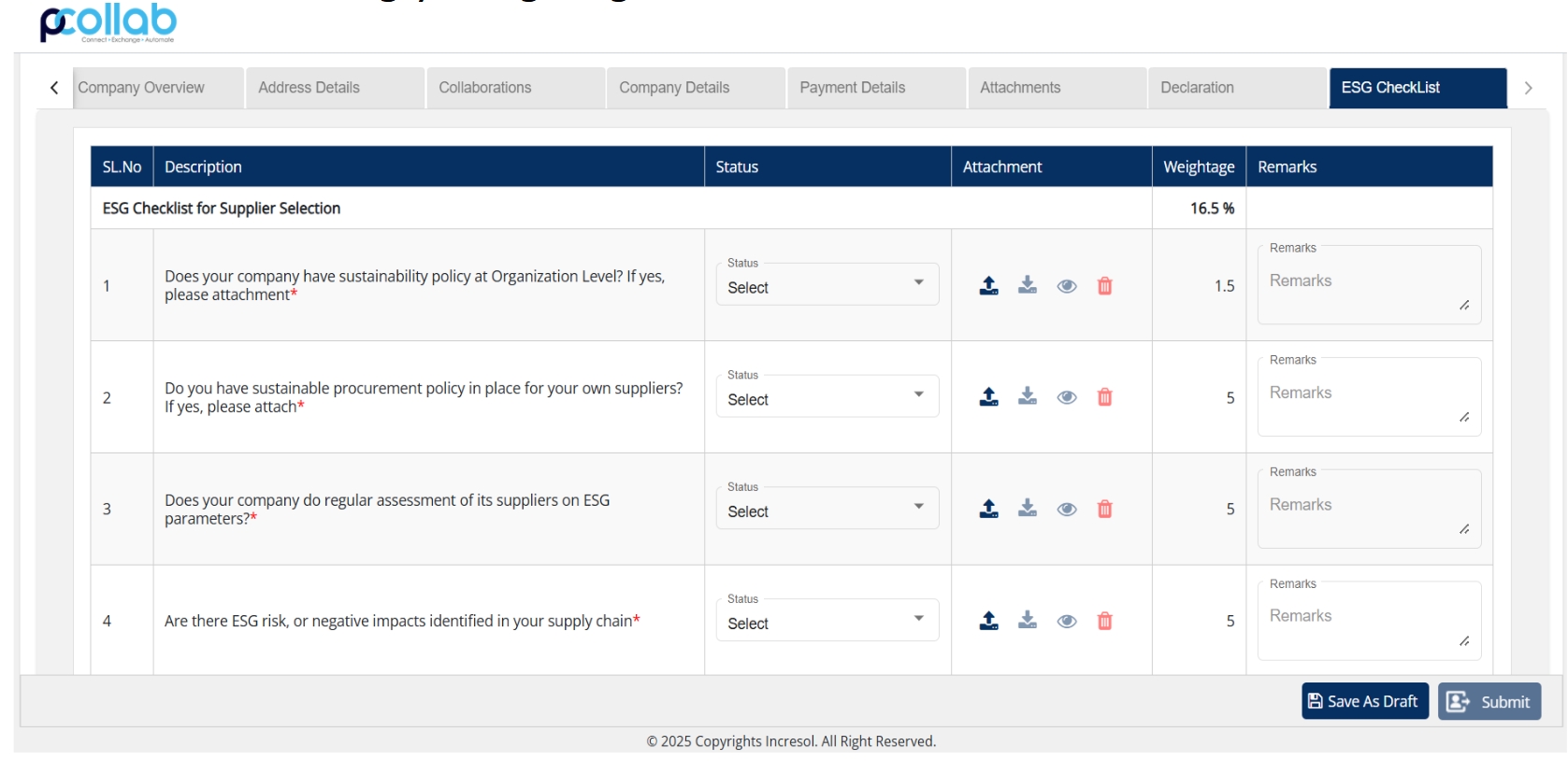The width and height of the screenshot is (1568, 761).
Task: Expand Status select for row 3
Action: (x=827, y=509)
